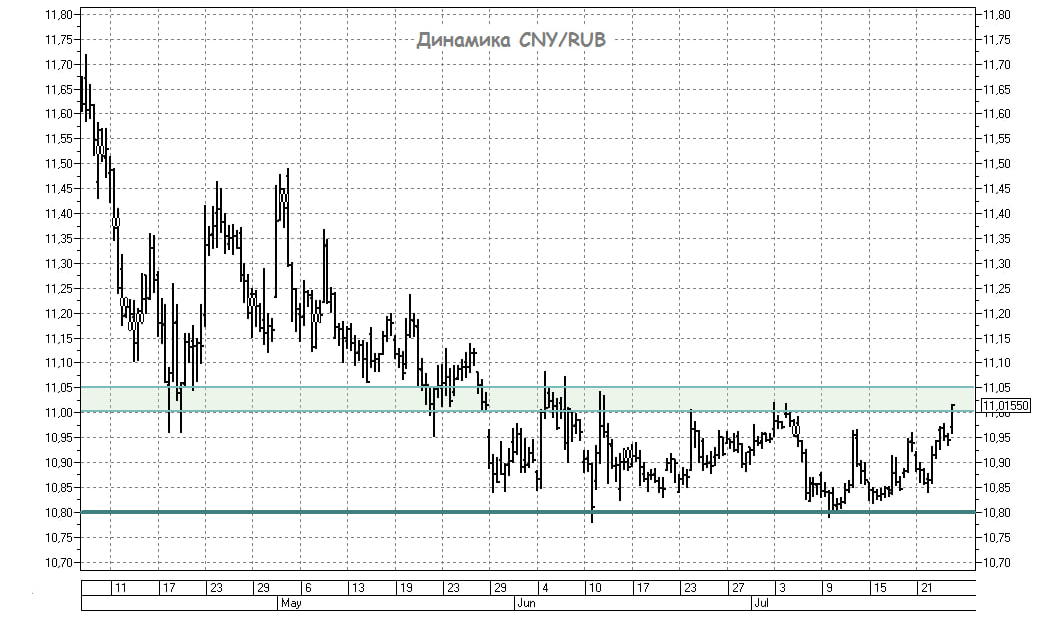This screenshot has height=622, width=1037.
Task: Click 11,20 on the left price axis
Action: click(x=60, y=313)
